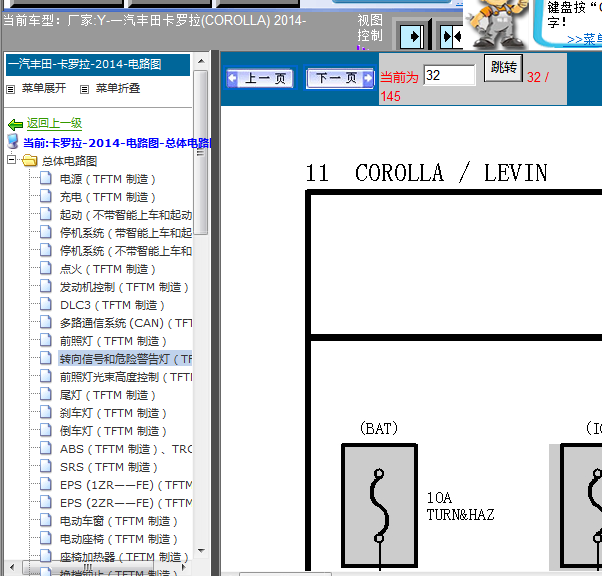The width and height of the screenshot is (602, 576).
Task: Collapse the 总体电路图 folder tree node
Action: [12, 159]
